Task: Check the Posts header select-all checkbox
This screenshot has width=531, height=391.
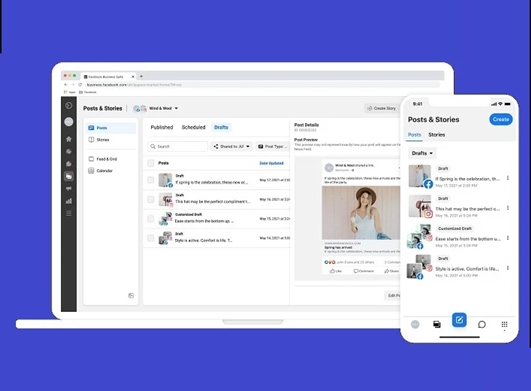Action: pos(151,163)
